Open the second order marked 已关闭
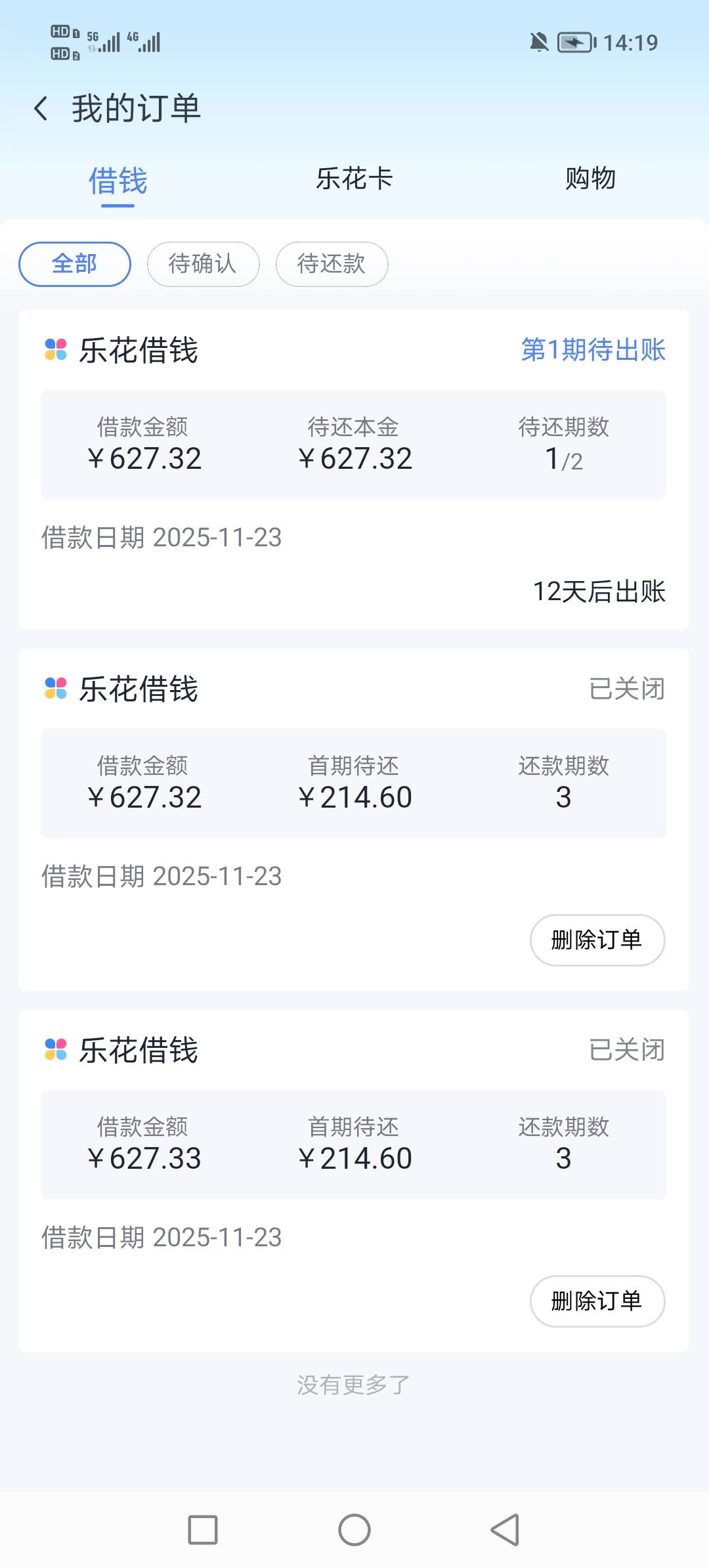 (627, 689)
